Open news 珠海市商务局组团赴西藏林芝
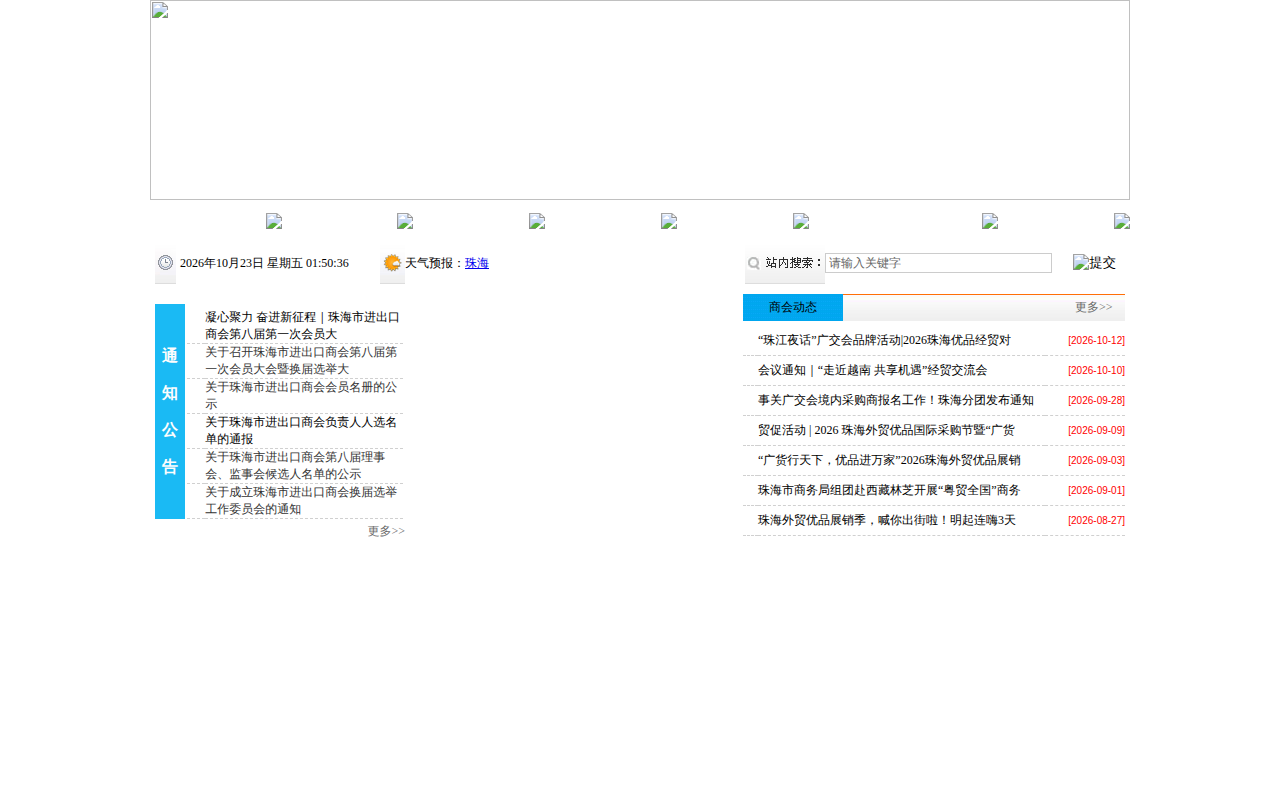 (889, 491)
